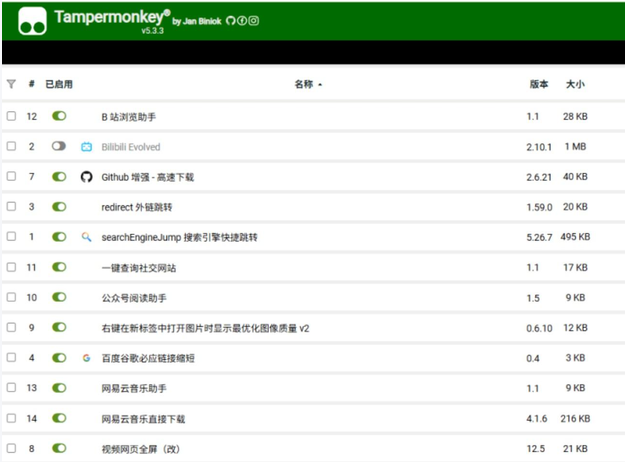Tick checkbox for 公众号阅读助手 row
The height and width of the screenshot is (462, 625).
click(x=12, y=297)
